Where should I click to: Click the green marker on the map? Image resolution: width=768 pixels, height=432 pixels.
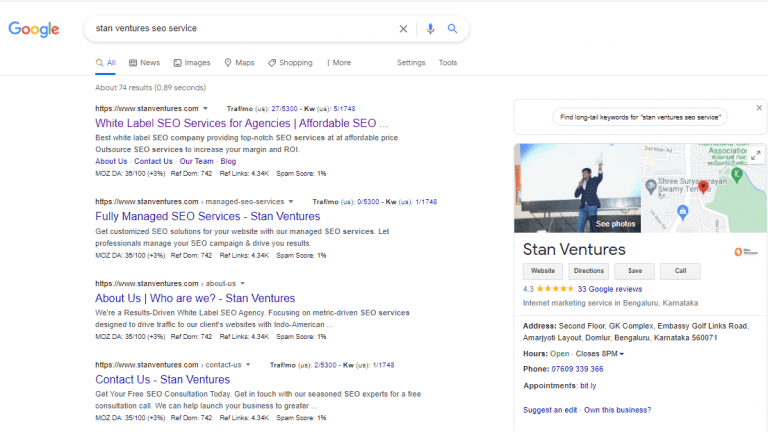(736, 174)
